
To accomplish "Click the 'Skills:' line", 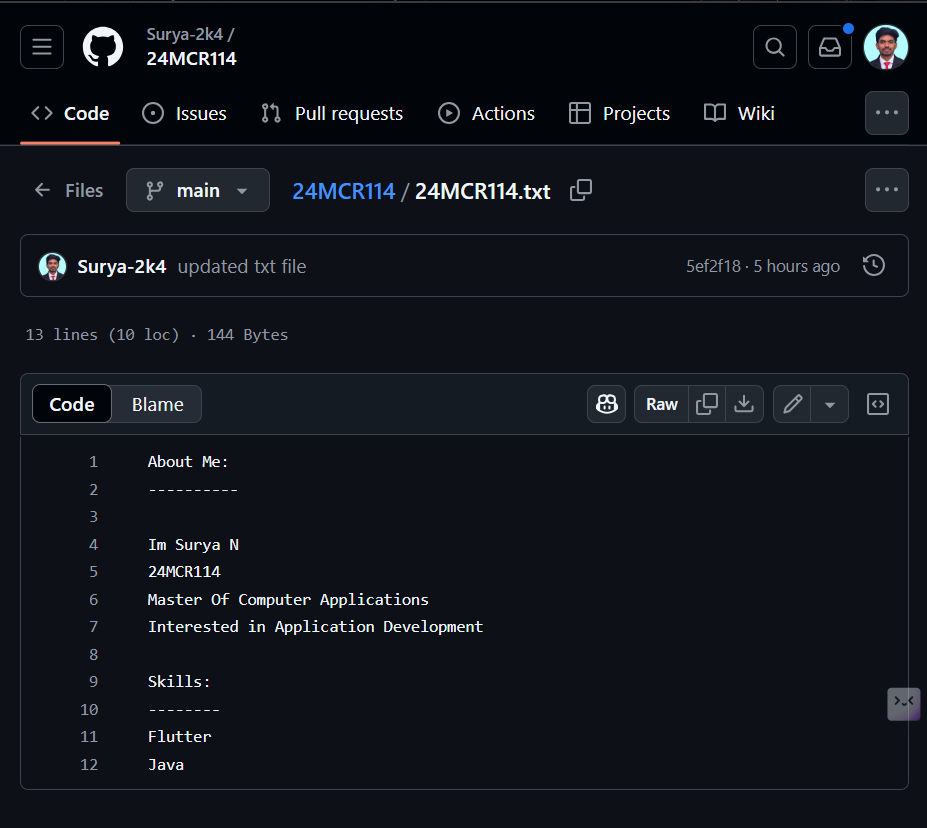I will [x=179, y=682].
